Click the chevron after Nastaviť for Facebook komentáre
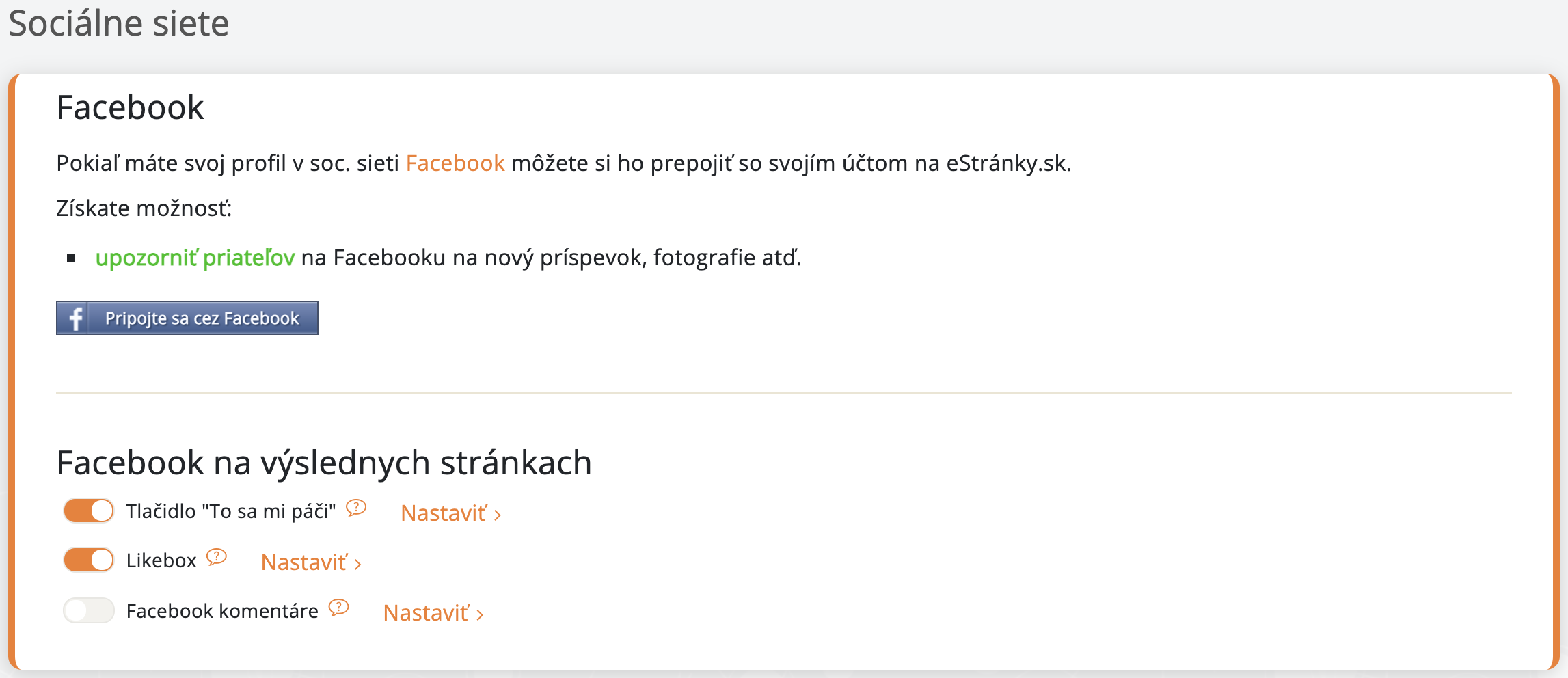The image size is (1568, 678). pyautogui.click(x=481, y=614)
